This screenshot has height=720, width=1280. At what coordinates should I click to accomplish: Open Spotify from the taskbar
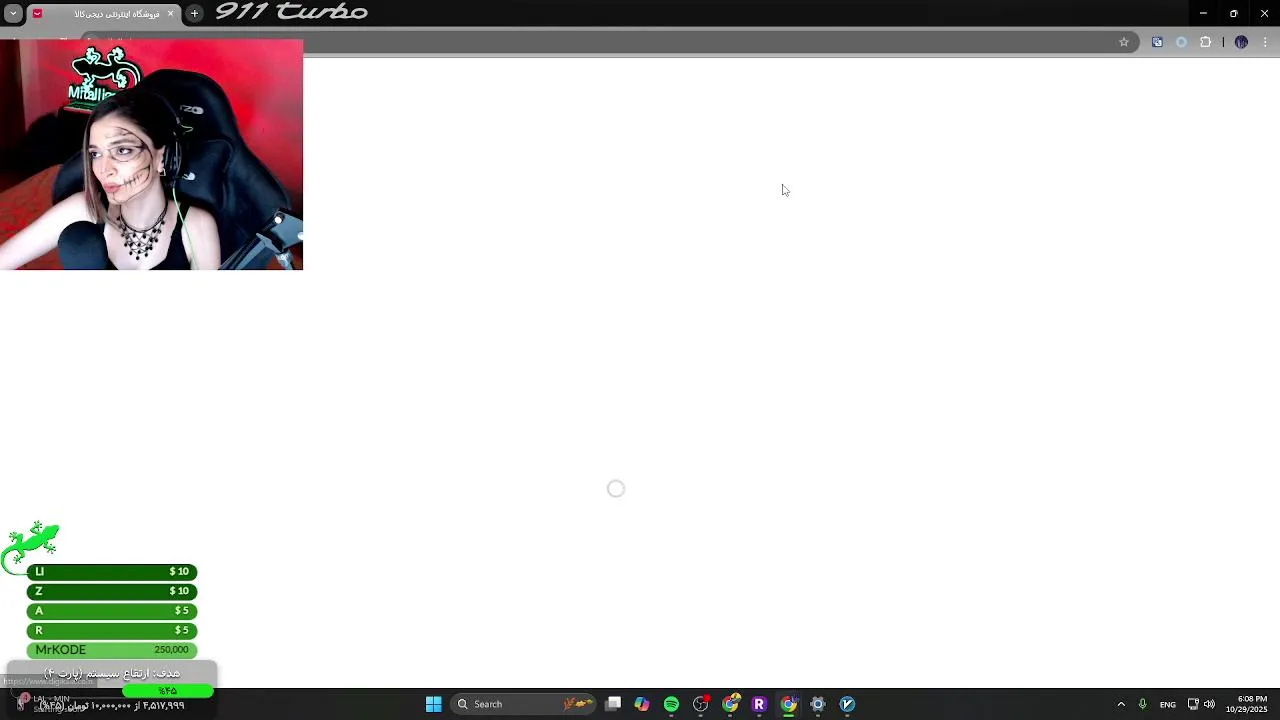pos(671,704)
